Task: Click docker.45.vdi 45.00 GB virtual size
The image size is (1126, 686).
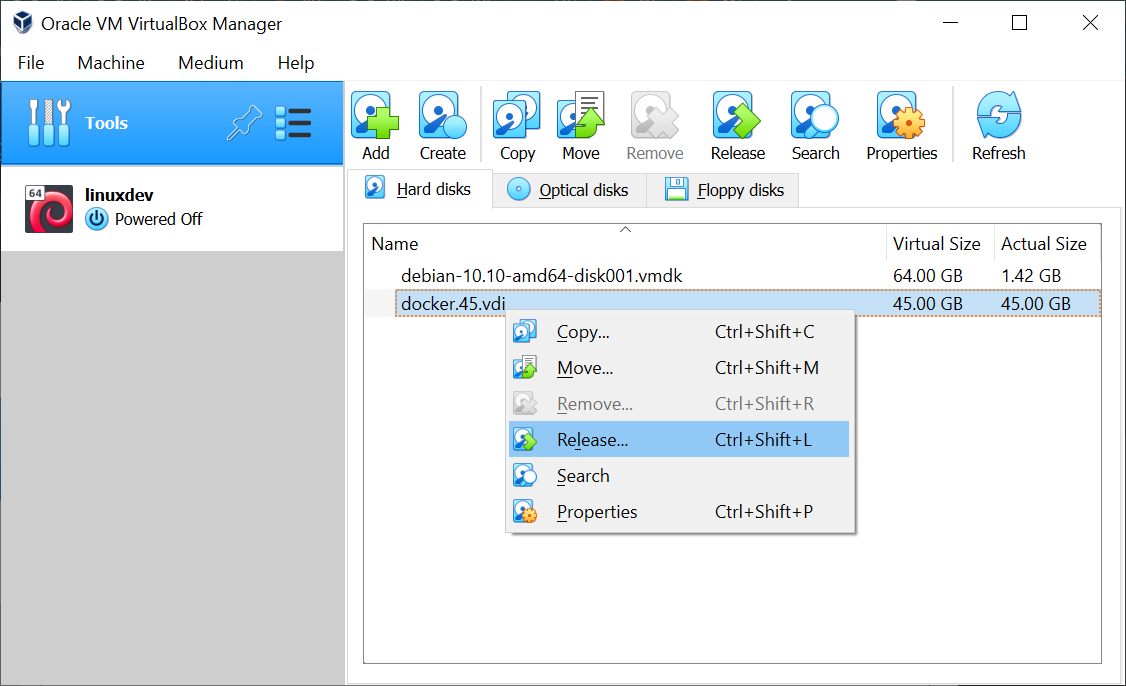Action: coord(927,304)
